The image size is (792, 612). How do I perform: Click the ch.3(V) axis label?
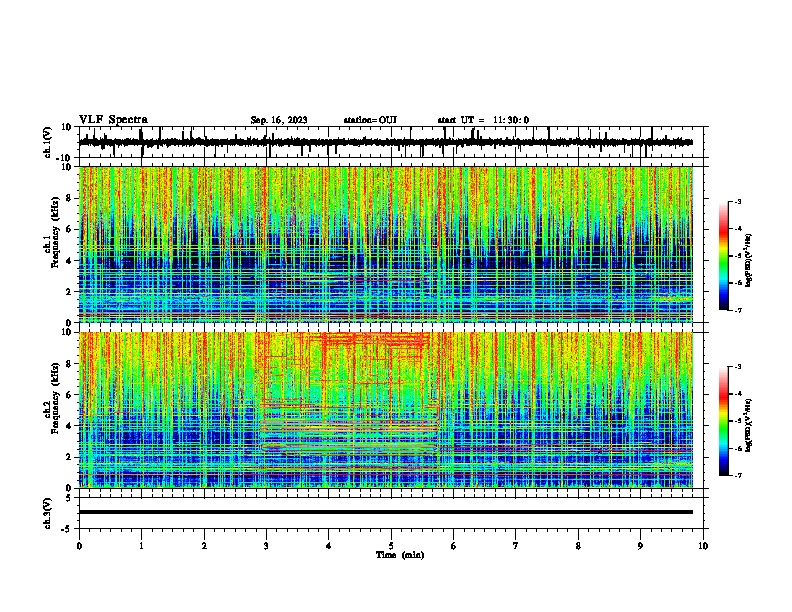click(x=48, y=514)
